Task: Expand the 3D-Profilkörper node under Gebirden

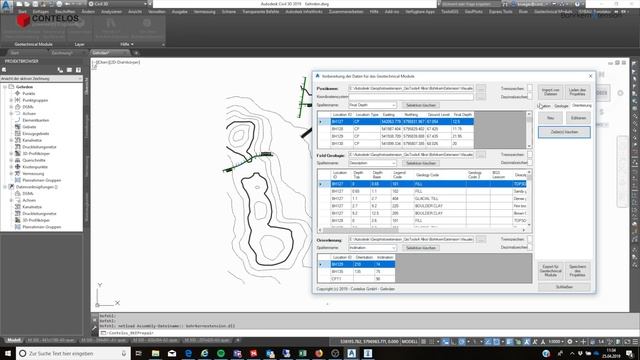Action: 11,153
